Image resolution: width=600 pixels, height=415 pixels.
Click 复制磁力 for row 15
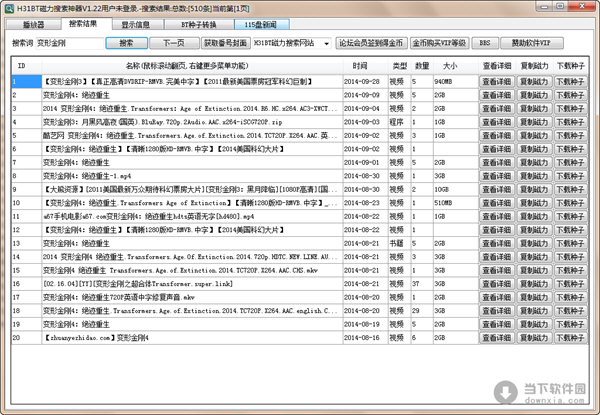pos(534,270)
